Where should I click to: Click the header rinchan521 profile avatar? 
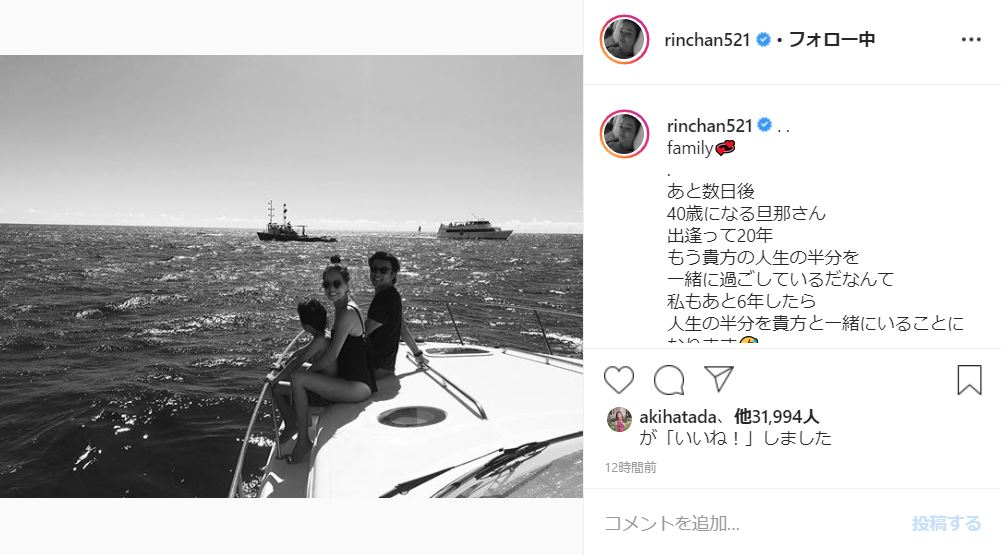tap(624, 40)
